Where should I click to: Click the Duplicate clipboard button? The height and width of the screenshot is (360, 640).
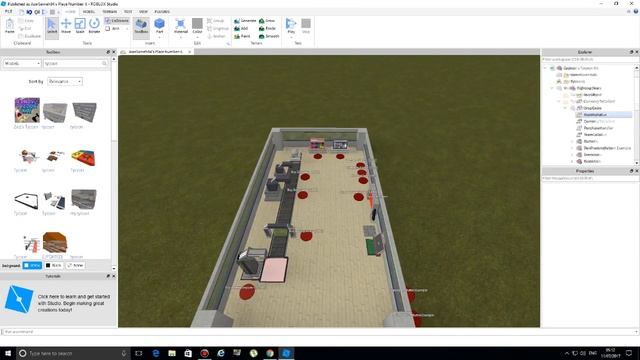(x=30, y=36)
